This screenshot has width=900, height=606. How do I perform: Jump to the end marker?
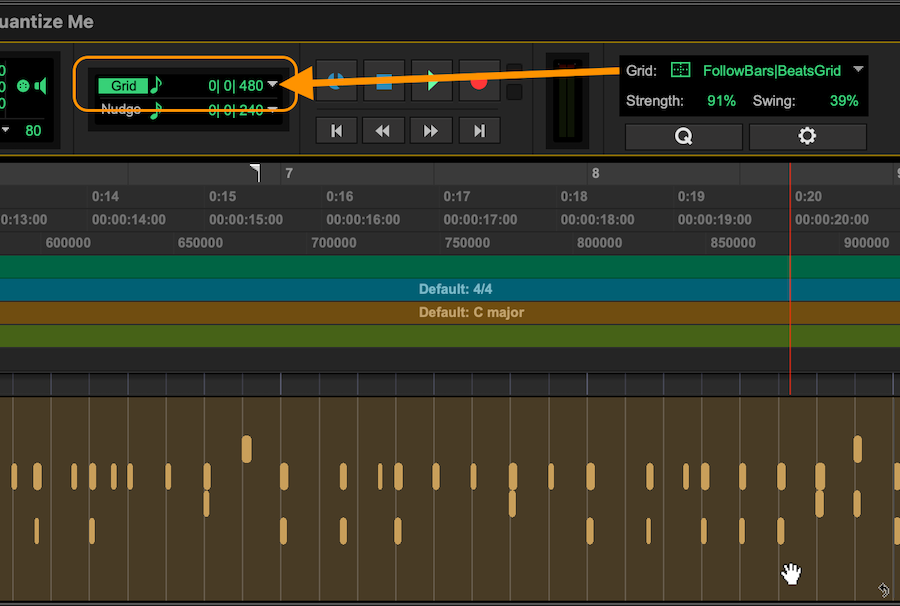click(x=479, y=130)
